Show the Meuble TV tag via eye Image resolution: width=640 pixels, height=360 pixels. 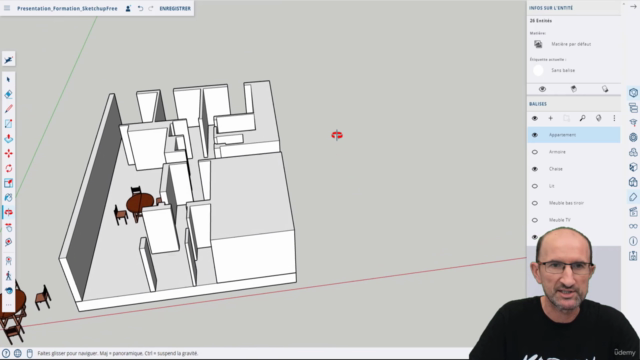pos(535,220)
